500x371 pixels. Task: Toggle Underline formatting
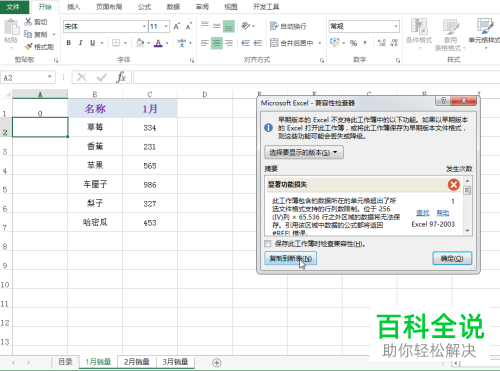click(93, 43)
